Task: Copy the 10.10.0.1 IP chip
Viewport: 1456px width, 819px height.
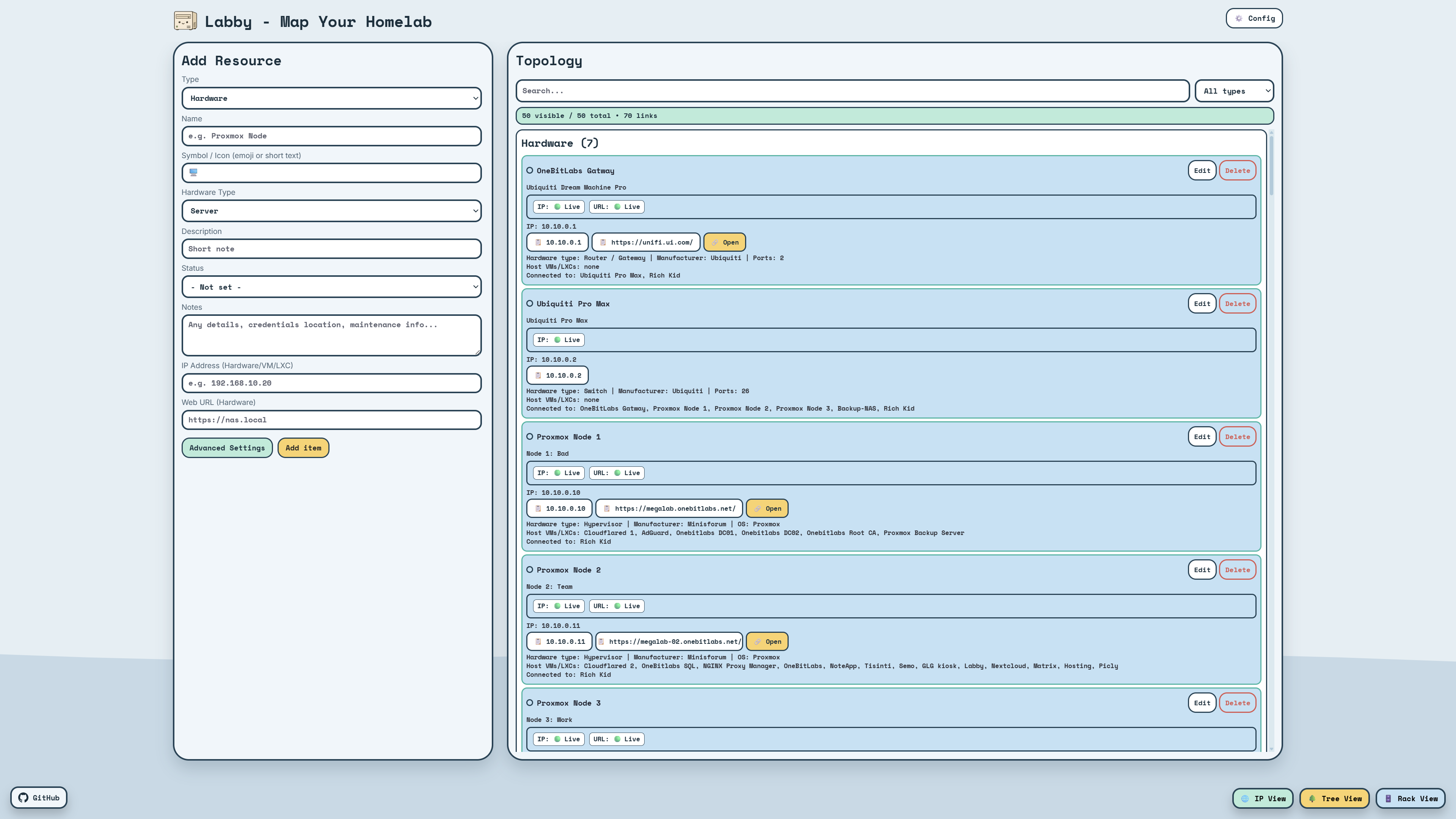Action: pos(557,243)
